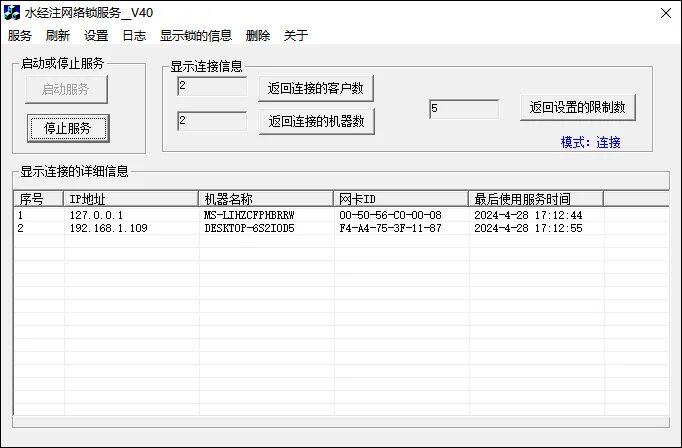Image resolution: width=682 pixels, height=448 pixels.
Task: Open the 显示锁的信息 menu
Action: pos(196,36)
